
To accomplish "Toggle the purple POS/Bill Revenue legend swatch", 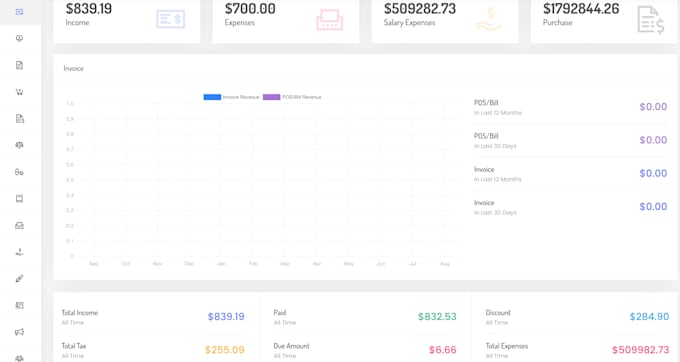I will (x=271, y=97).
